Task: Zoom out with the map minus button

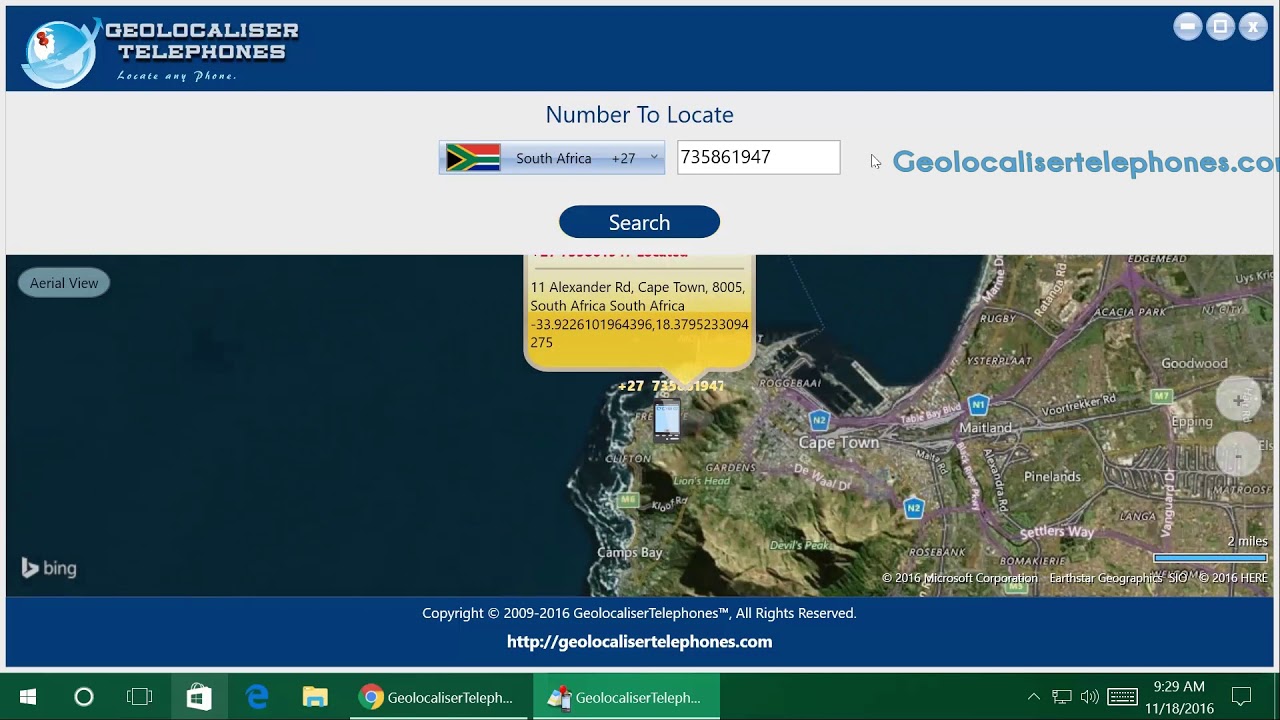Action: (1239, 454)
